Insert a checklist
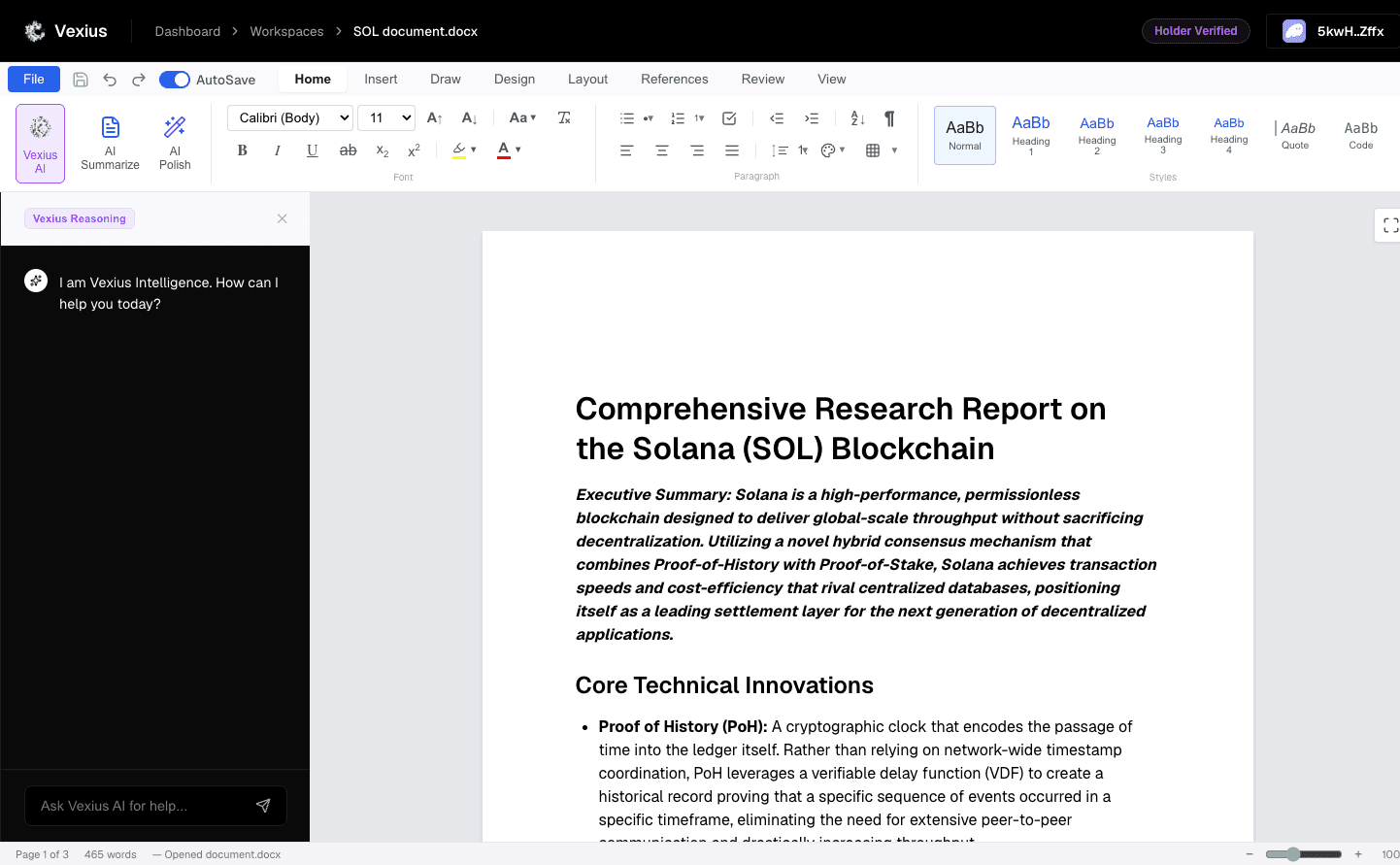The image size is (1400, 865). click(x=729, y=118)
